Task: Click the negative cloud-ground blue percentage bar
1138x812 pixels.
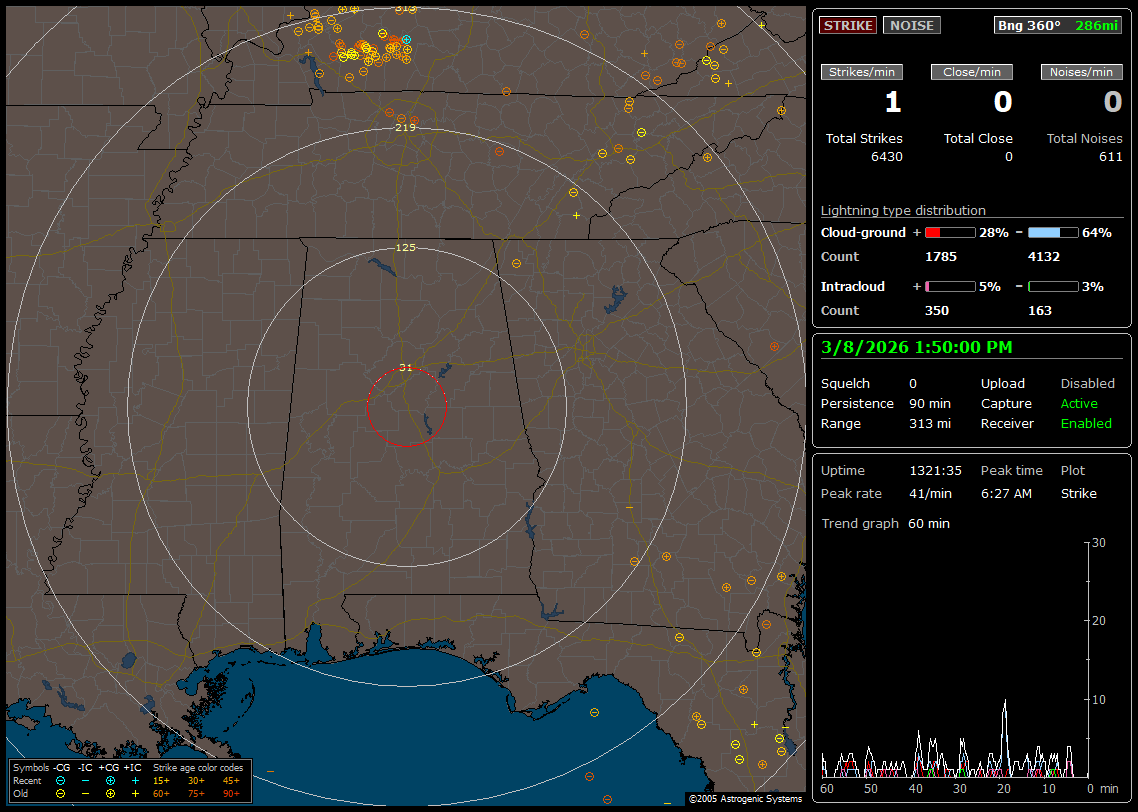Action: [1053, 232]
